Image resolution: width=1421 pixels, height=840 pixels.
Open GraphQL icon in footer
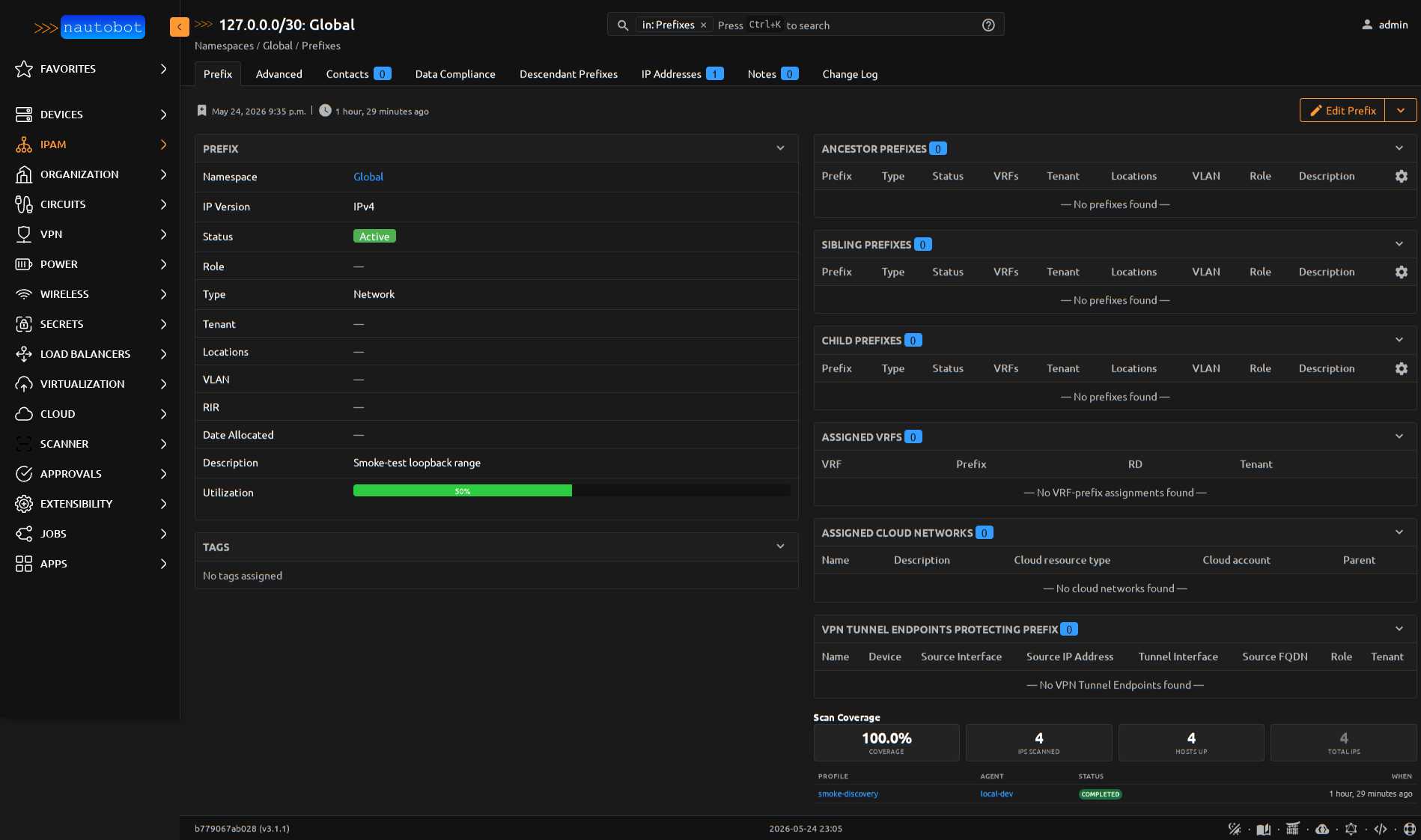pyautogui.click(x=1351, y=829)
